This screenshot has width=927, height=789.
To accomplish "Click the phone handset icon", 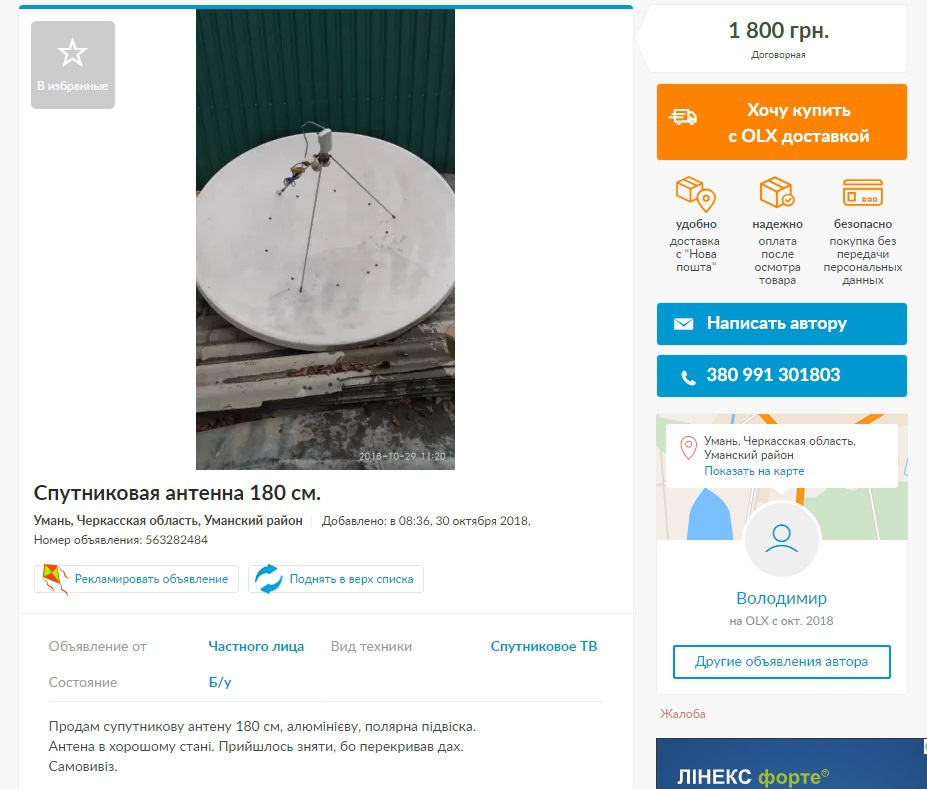I will [688, 377].
